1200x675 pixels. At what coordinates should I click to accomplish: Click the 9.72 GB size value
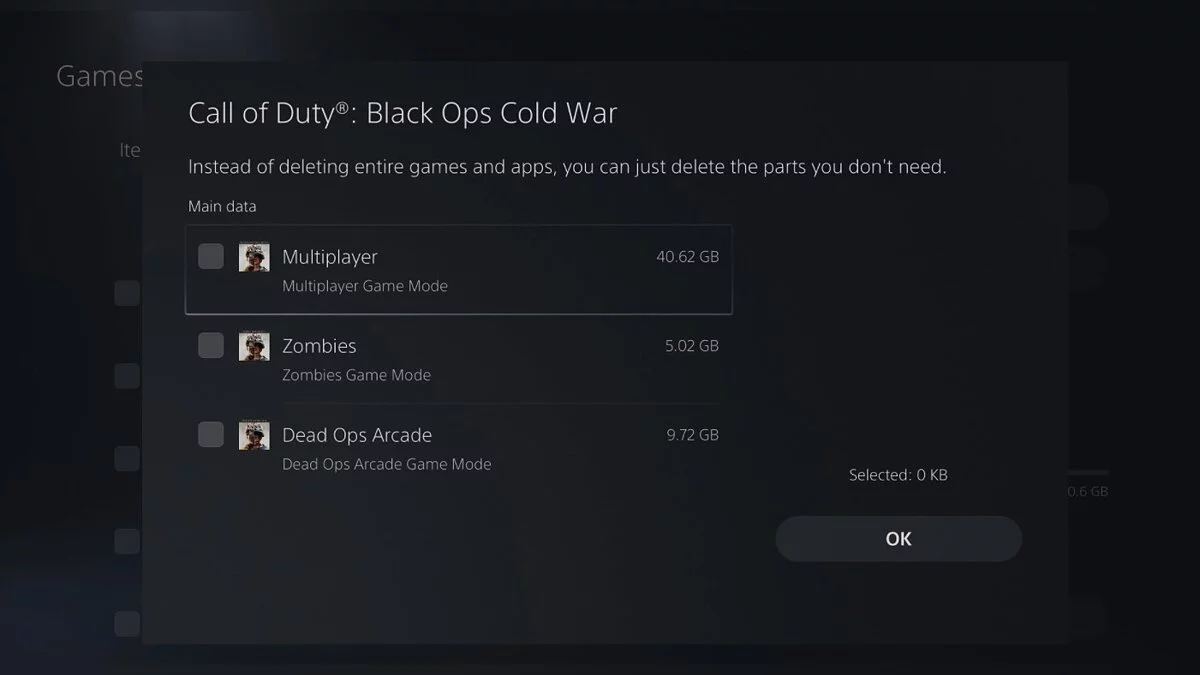click(x=692, y=435)
